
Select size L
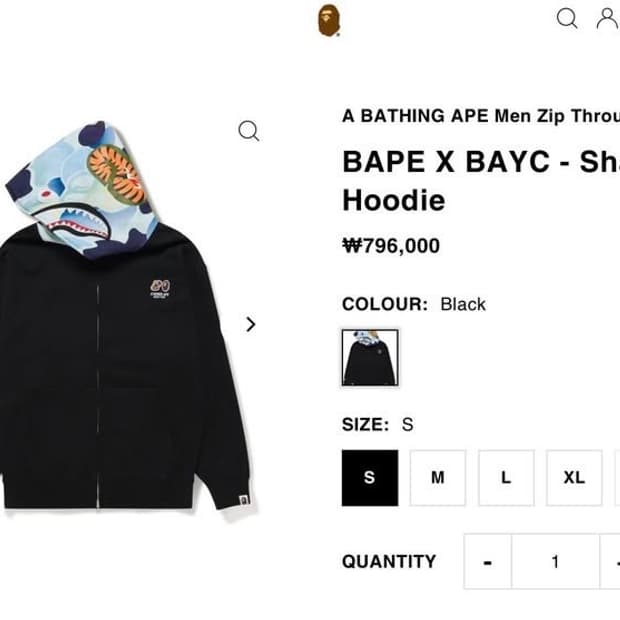click(506, 478)
